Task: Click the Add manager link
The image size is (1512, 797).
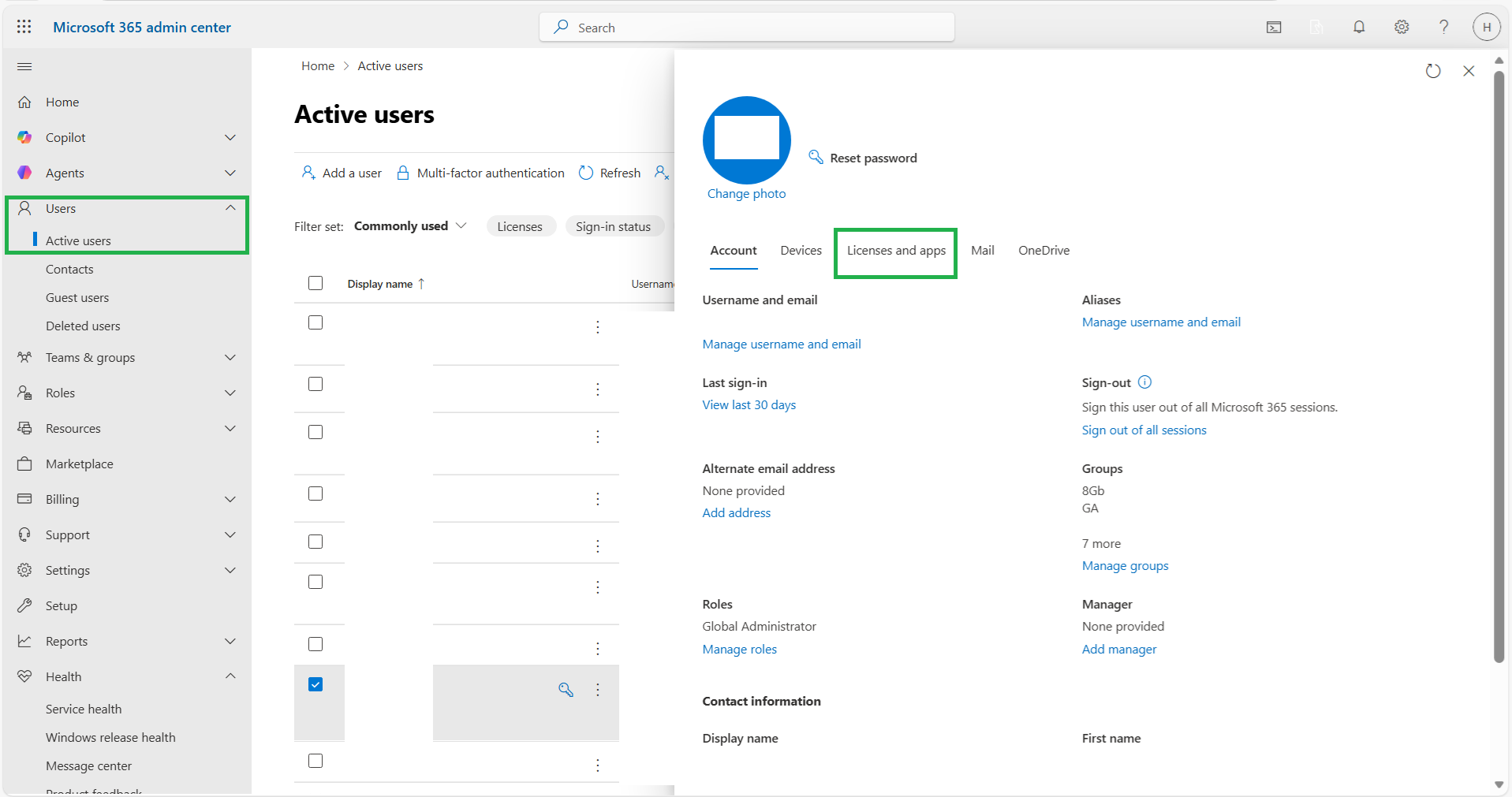Action: tap(1118, 650)
